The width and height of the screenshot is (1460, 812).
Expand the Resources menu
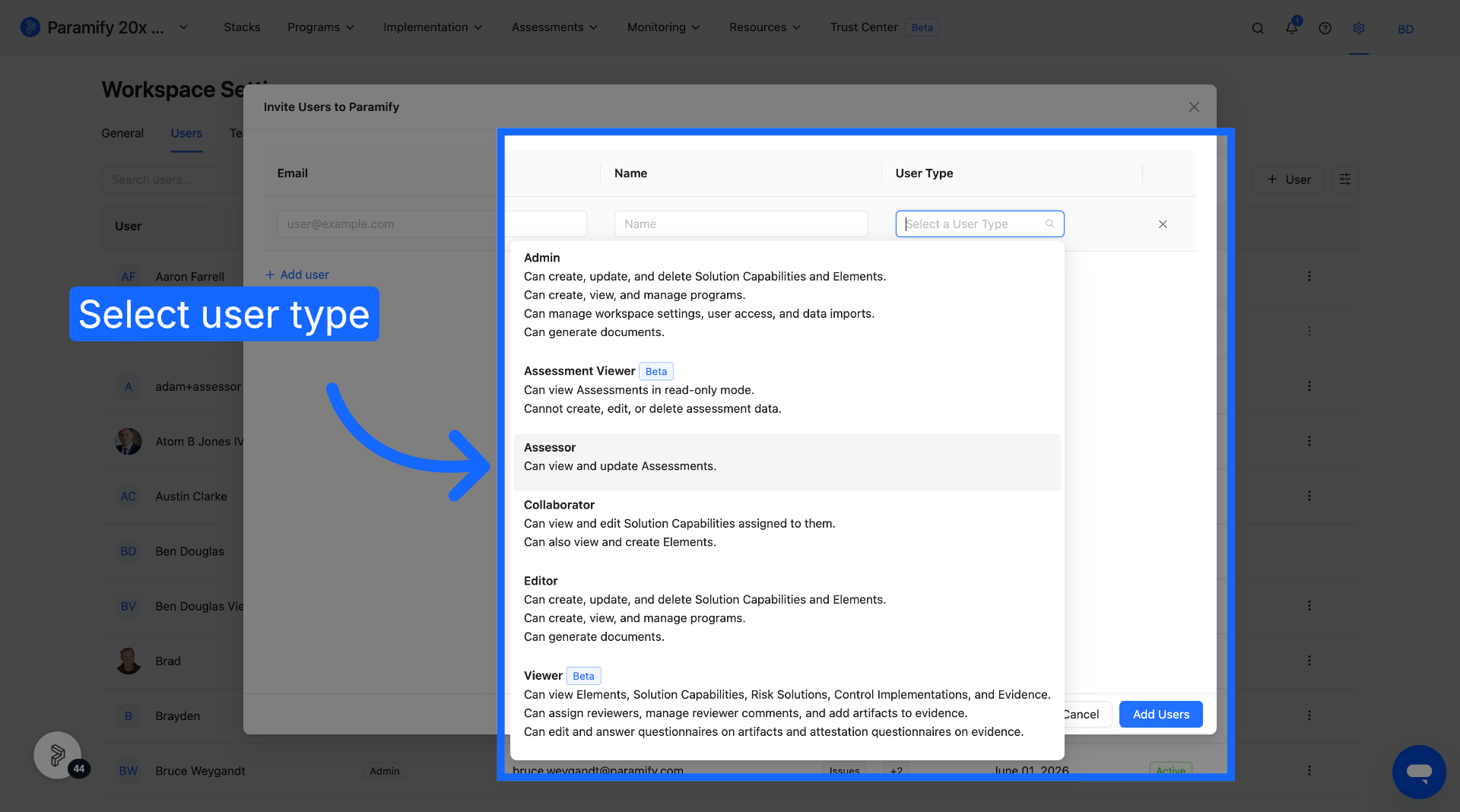765,27
